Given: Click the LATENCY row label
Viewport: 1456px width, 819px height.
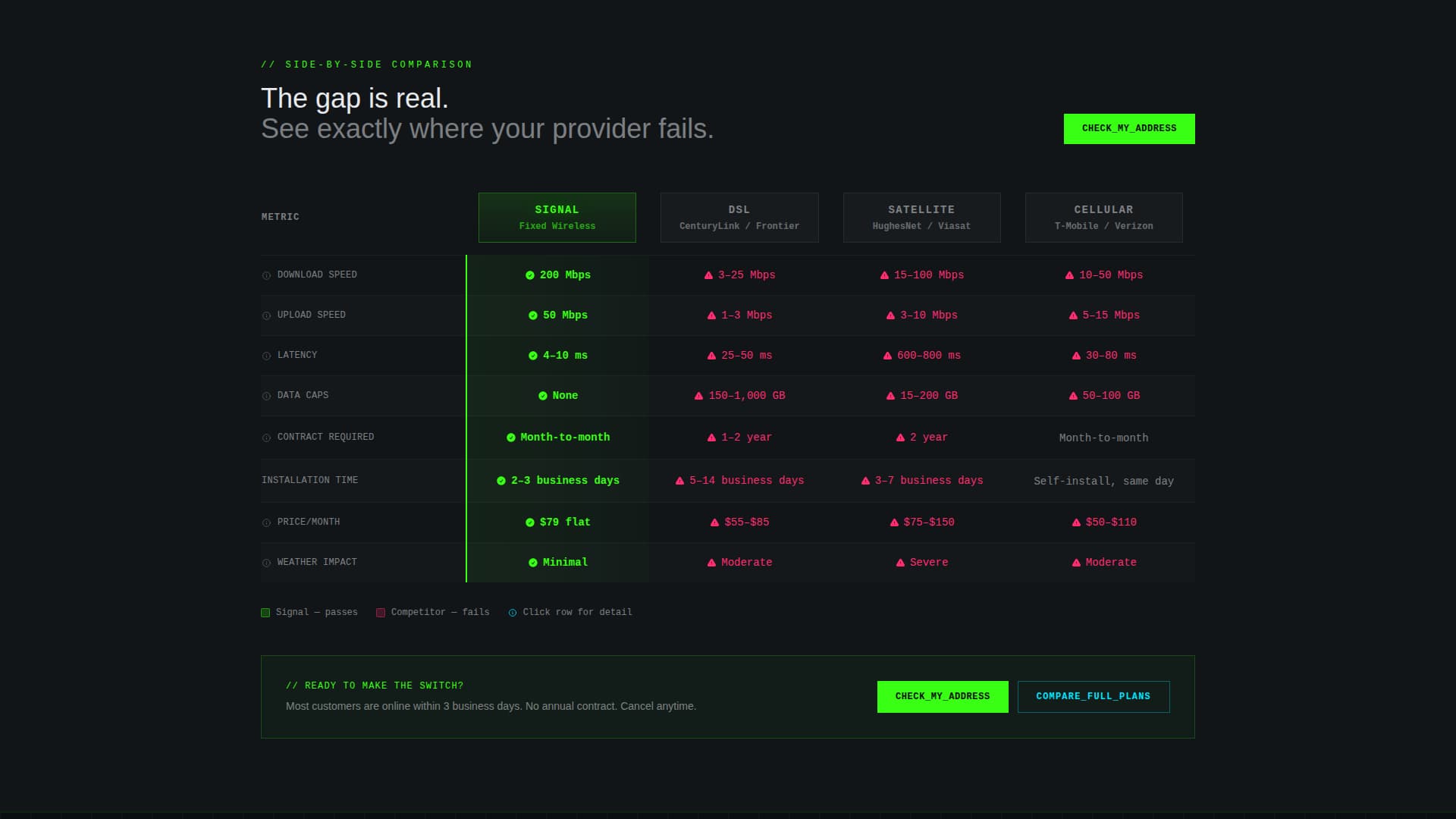Looking at the screenshot, I should point(297,355).
